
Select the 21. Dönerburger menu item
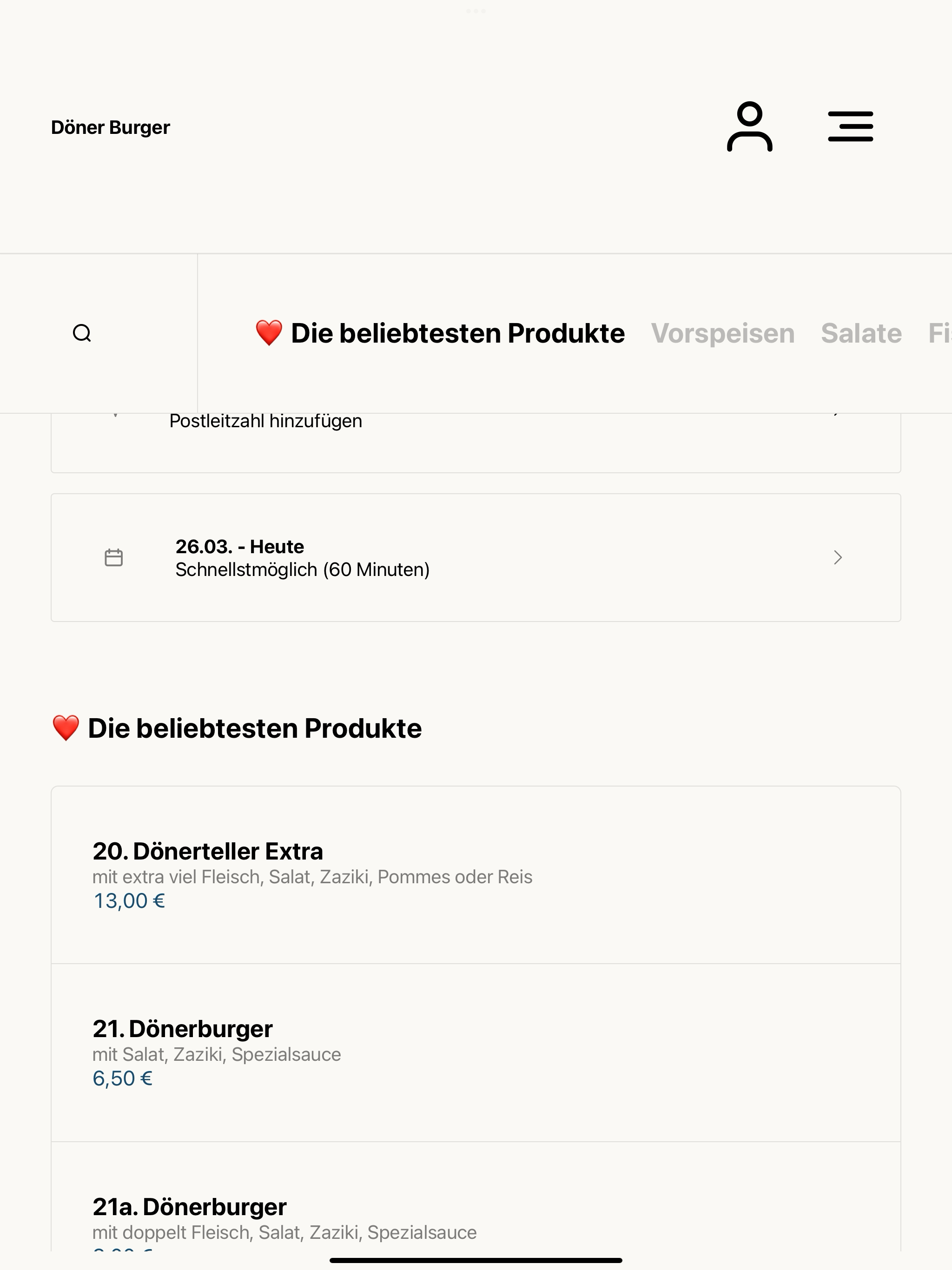coord(476,1052)
